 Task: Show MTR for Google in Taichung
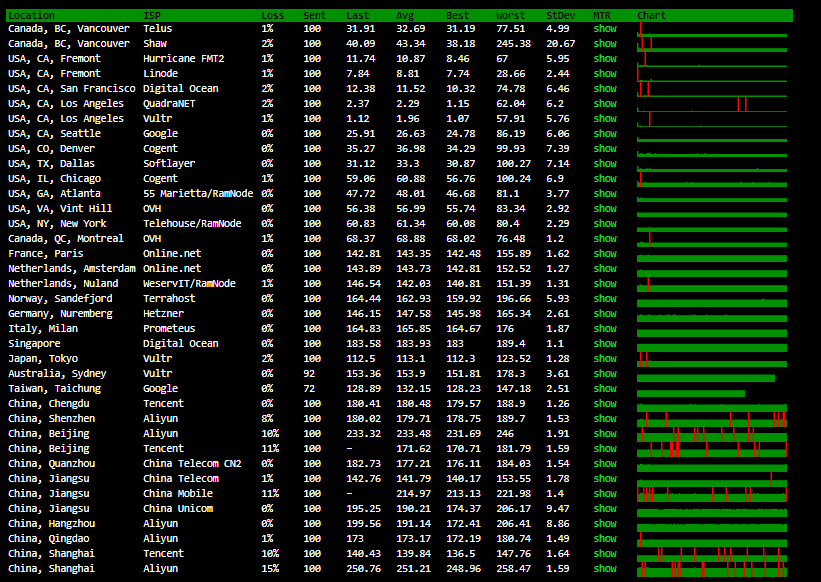605,389
